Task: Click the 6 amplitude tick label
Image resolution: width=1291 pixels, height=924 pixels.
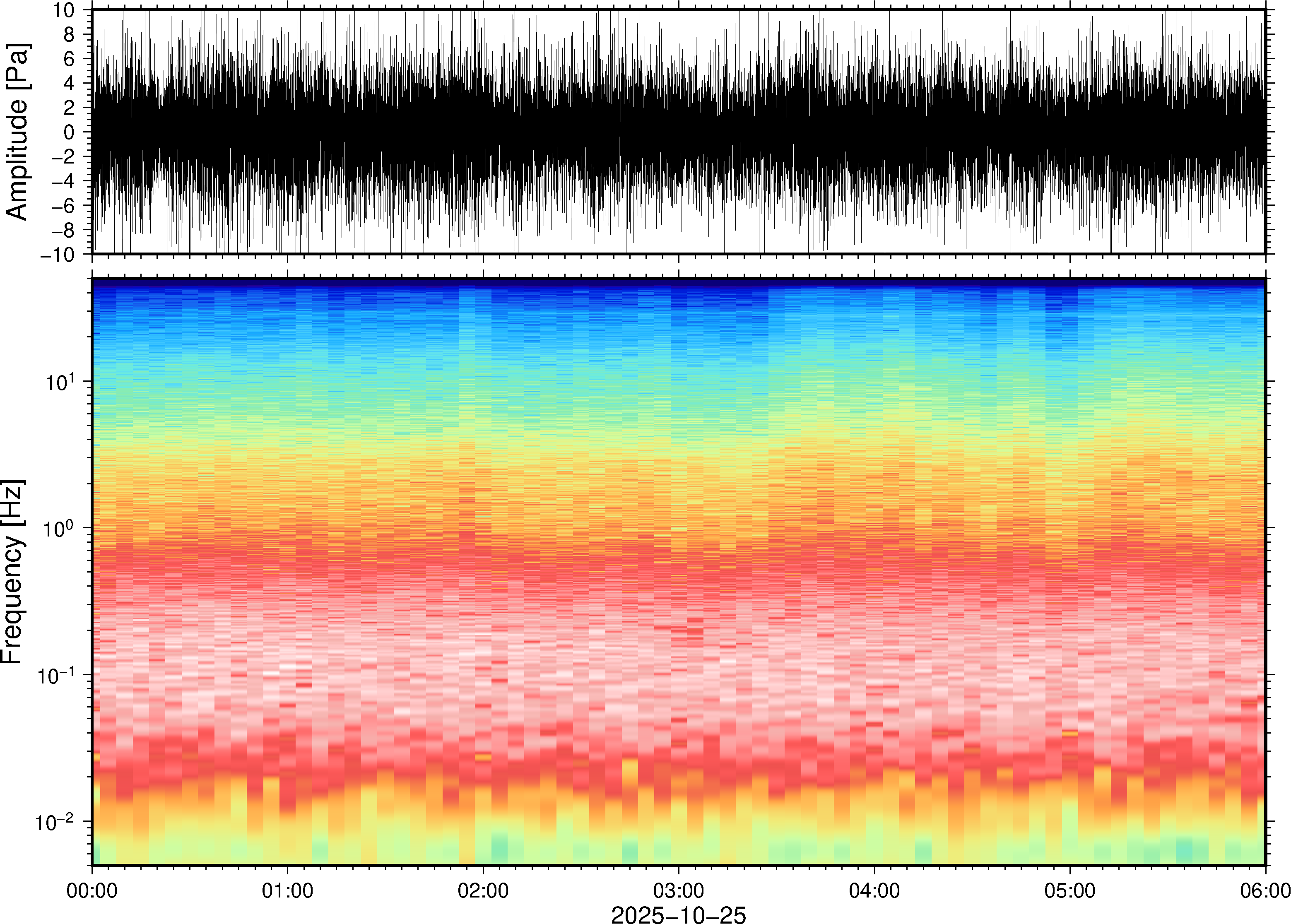Action: (x=70, y=59)
